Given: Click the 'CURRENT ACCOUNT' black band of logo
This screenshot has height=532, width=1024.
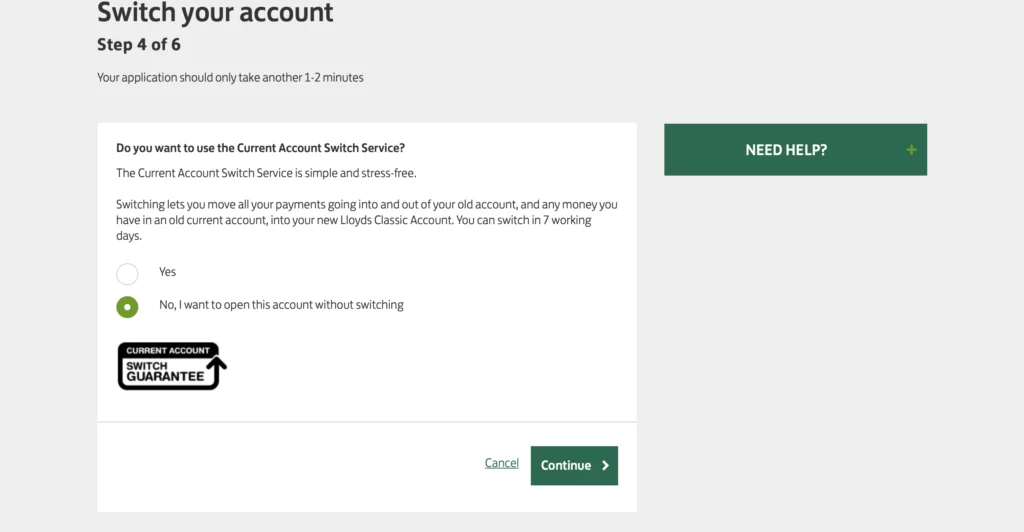Looking at the screenshot, I should [x=168, y=351].
